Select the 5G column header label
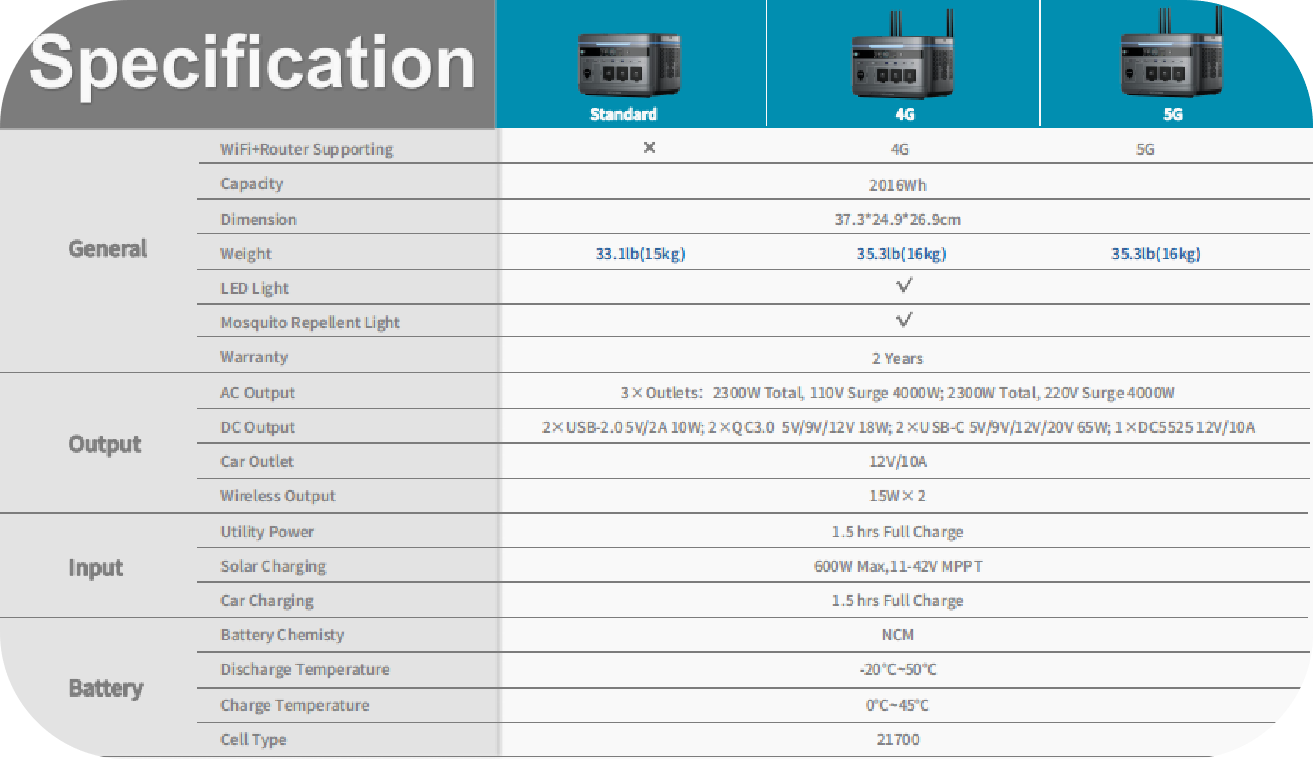 point(1172,114)
